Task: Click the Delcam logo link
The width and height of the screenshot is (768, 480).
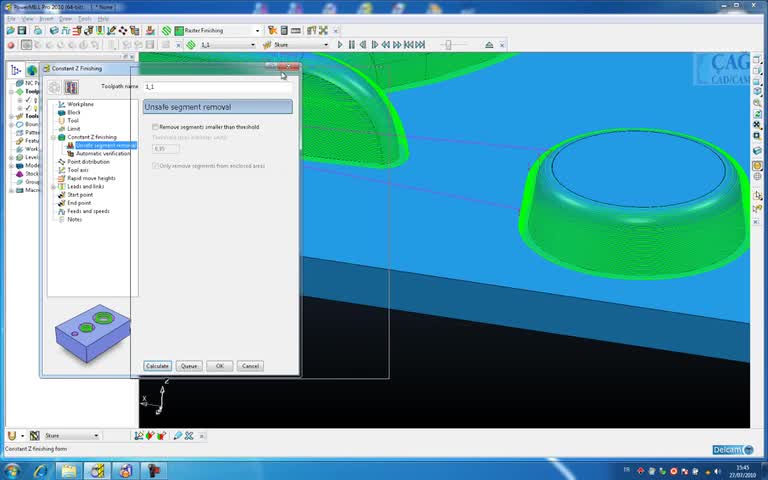Action: [x=733, y=450]
